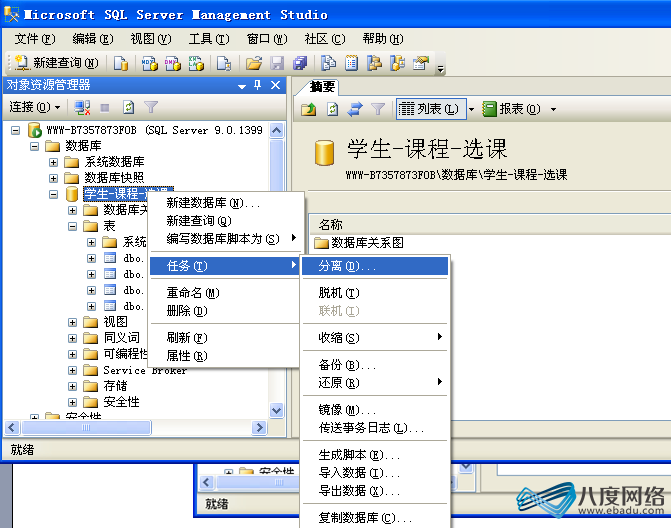
Task: Select 新建查询 in context menu
Action: coord(225,220)
